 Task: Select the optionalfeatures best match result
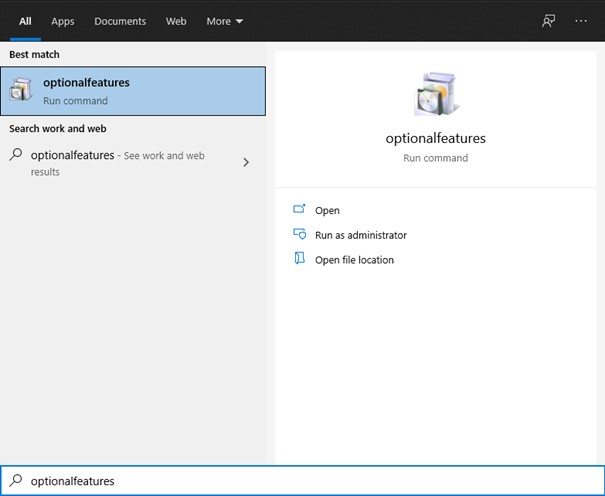(x=133, y=91)
